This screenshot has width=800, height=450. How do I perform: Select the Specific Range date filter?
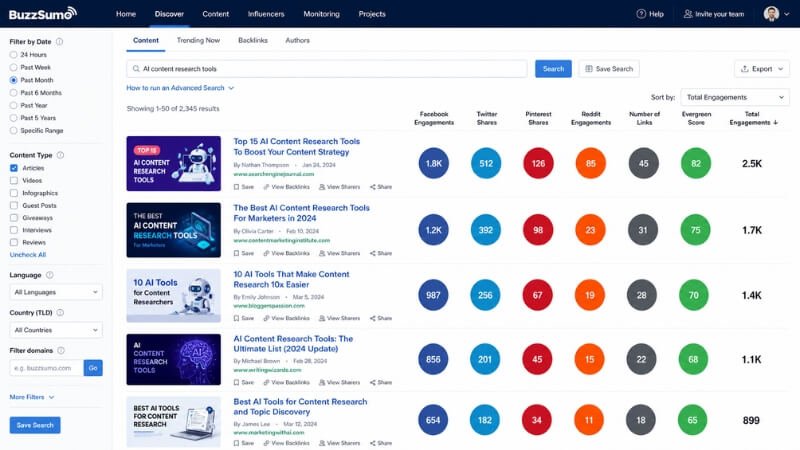click(x=13, y=131)
